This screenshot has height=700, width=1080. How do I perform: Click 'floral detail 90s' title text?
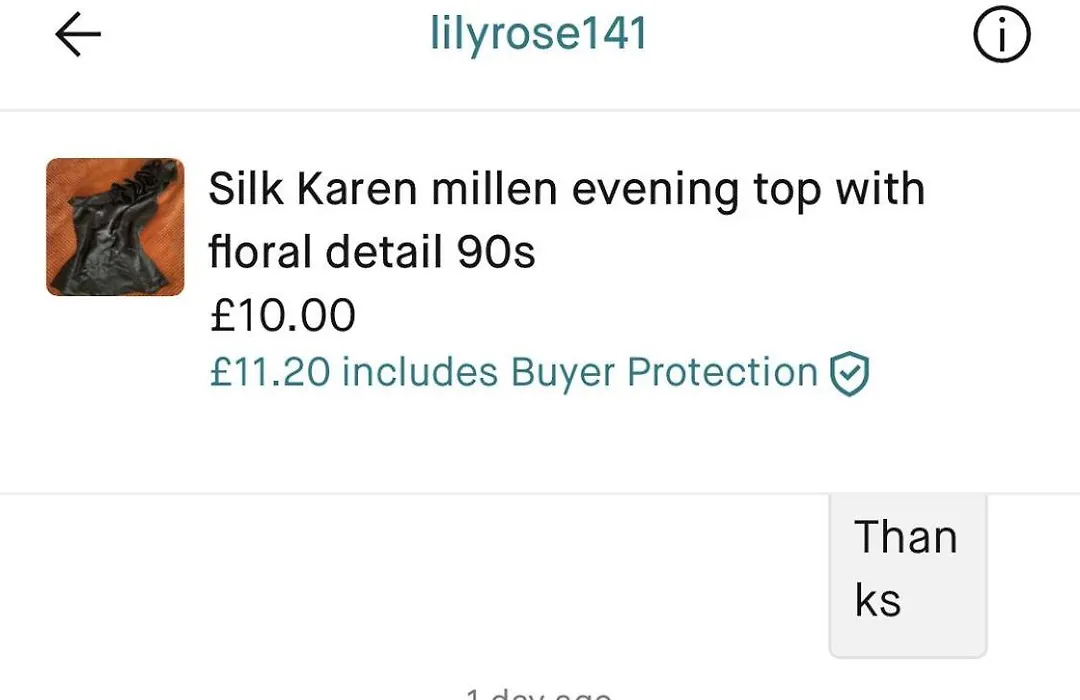[372, 251]
